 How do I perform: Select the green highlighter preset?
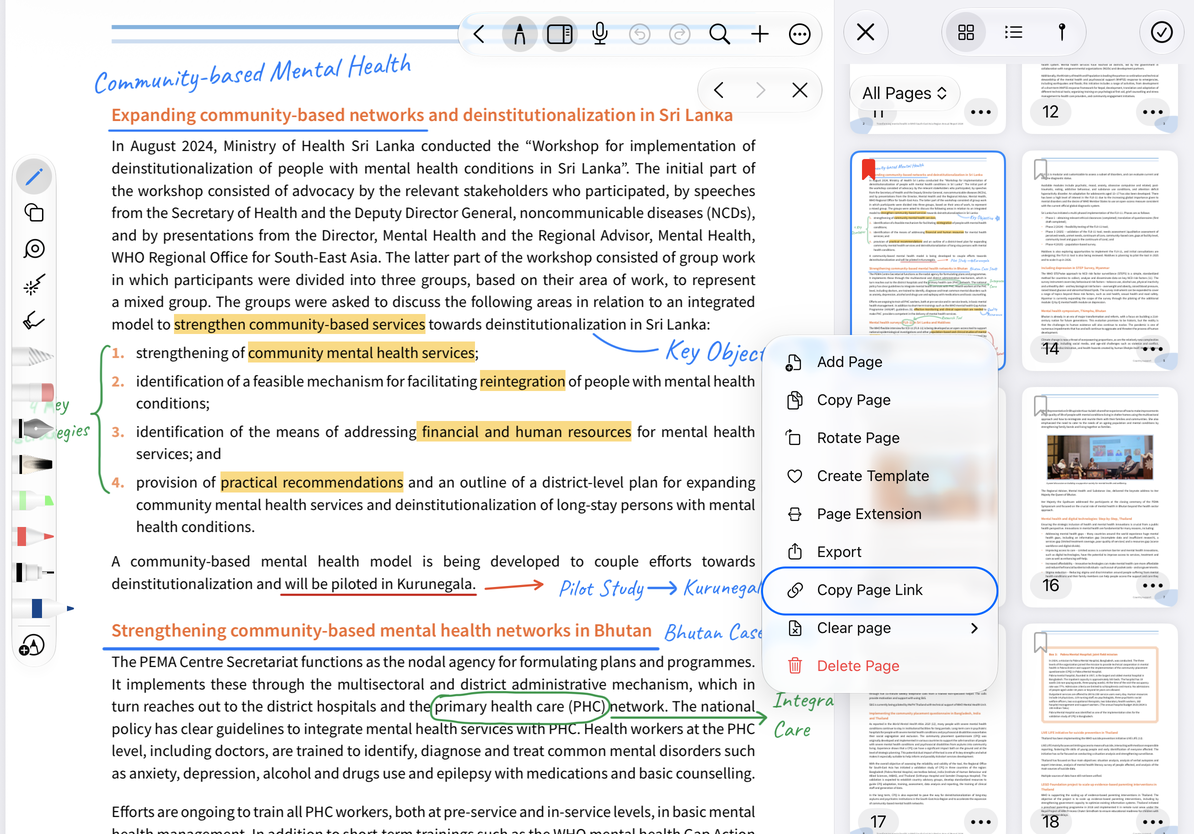click(x=34, y=500)
